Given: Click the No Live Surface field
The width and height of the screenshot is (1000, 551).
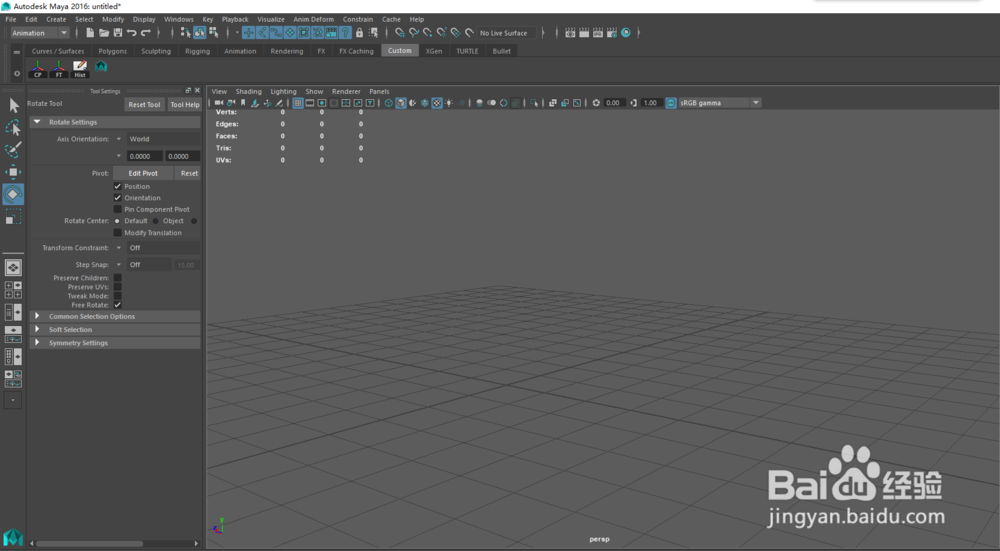Looking at the screenshot, I should pyautogui.click(x=507, y=33).
